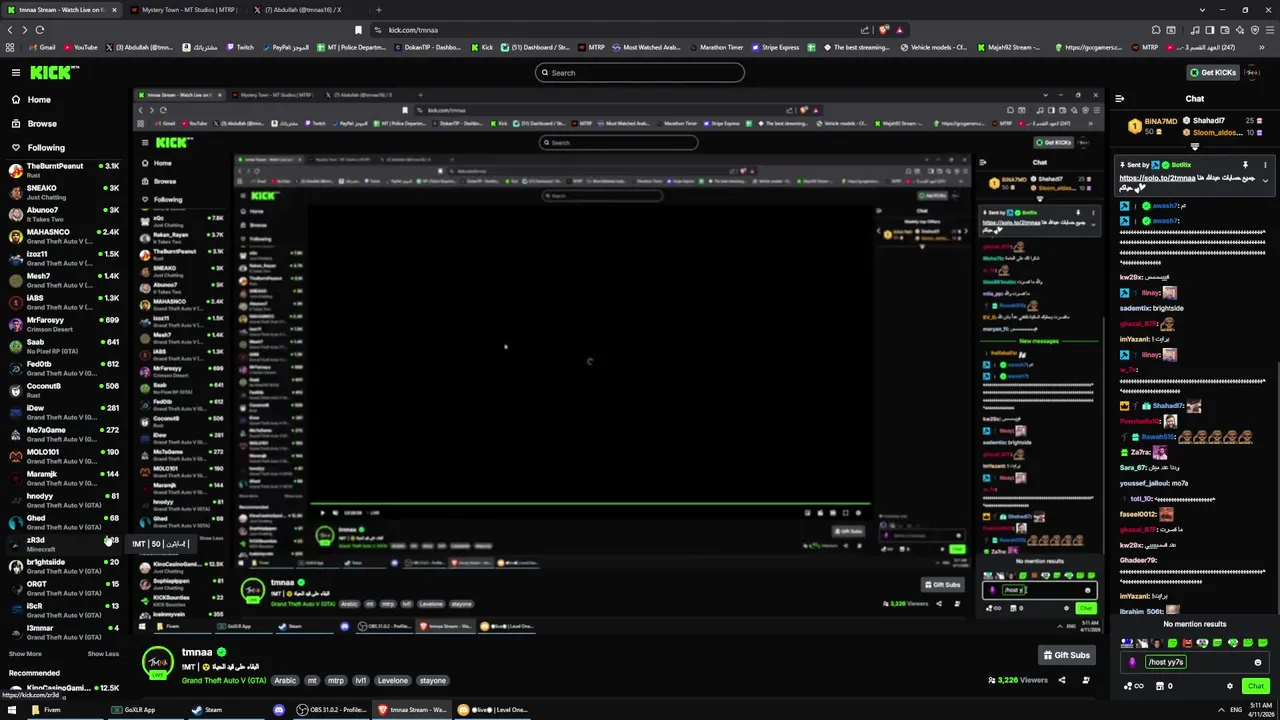Open OBS 31.0.2 from the taskbar

(330, 710)
